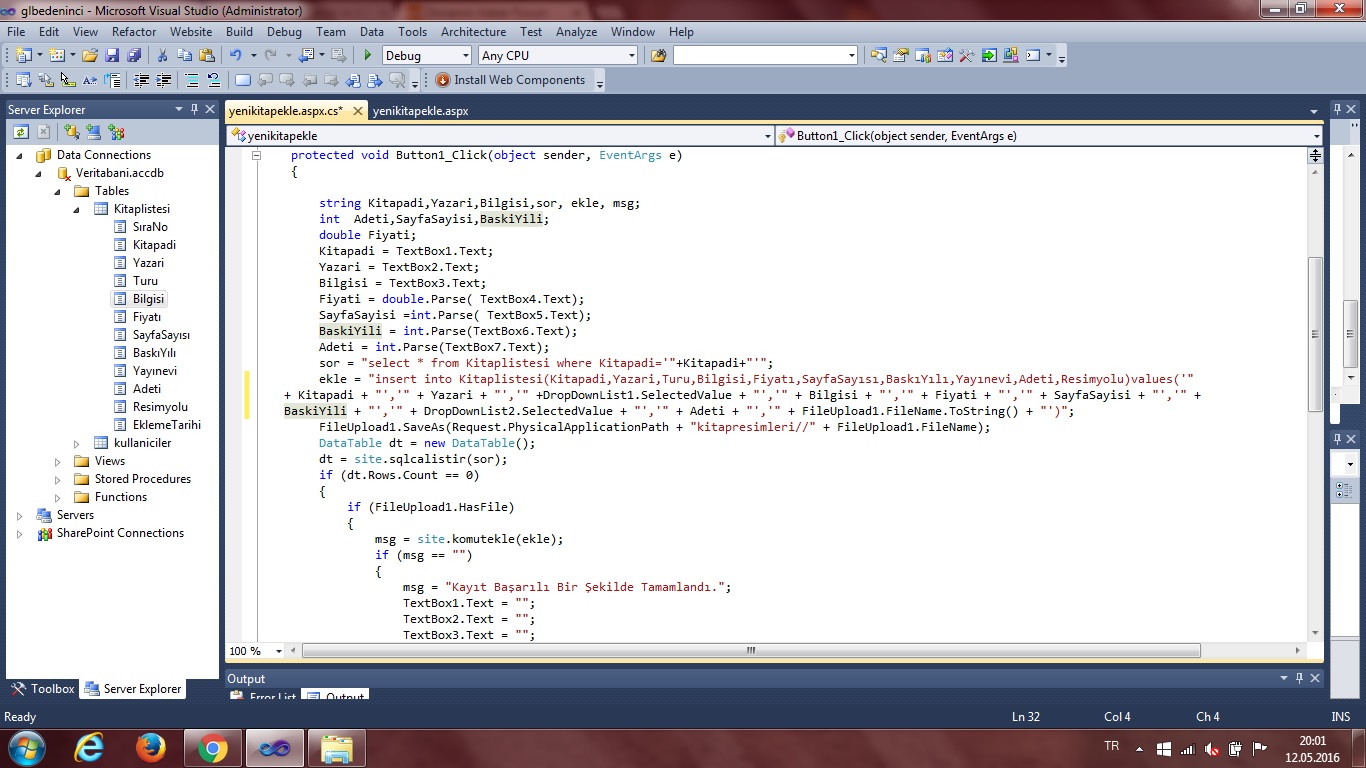Click Connect to Server icon in Server Explorer
The width and height of the screenshot is (1366, 768).
93,131
